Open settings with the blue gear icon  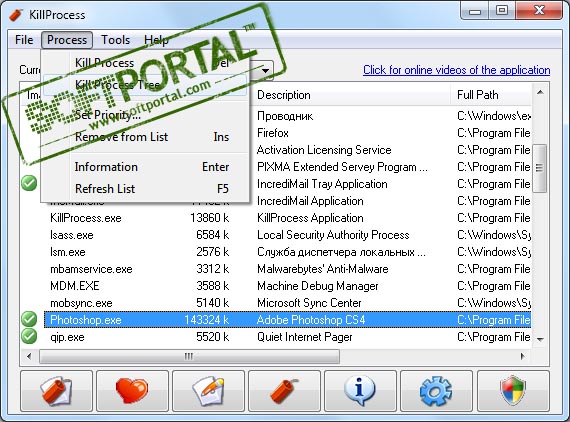[x=436, y=391]
